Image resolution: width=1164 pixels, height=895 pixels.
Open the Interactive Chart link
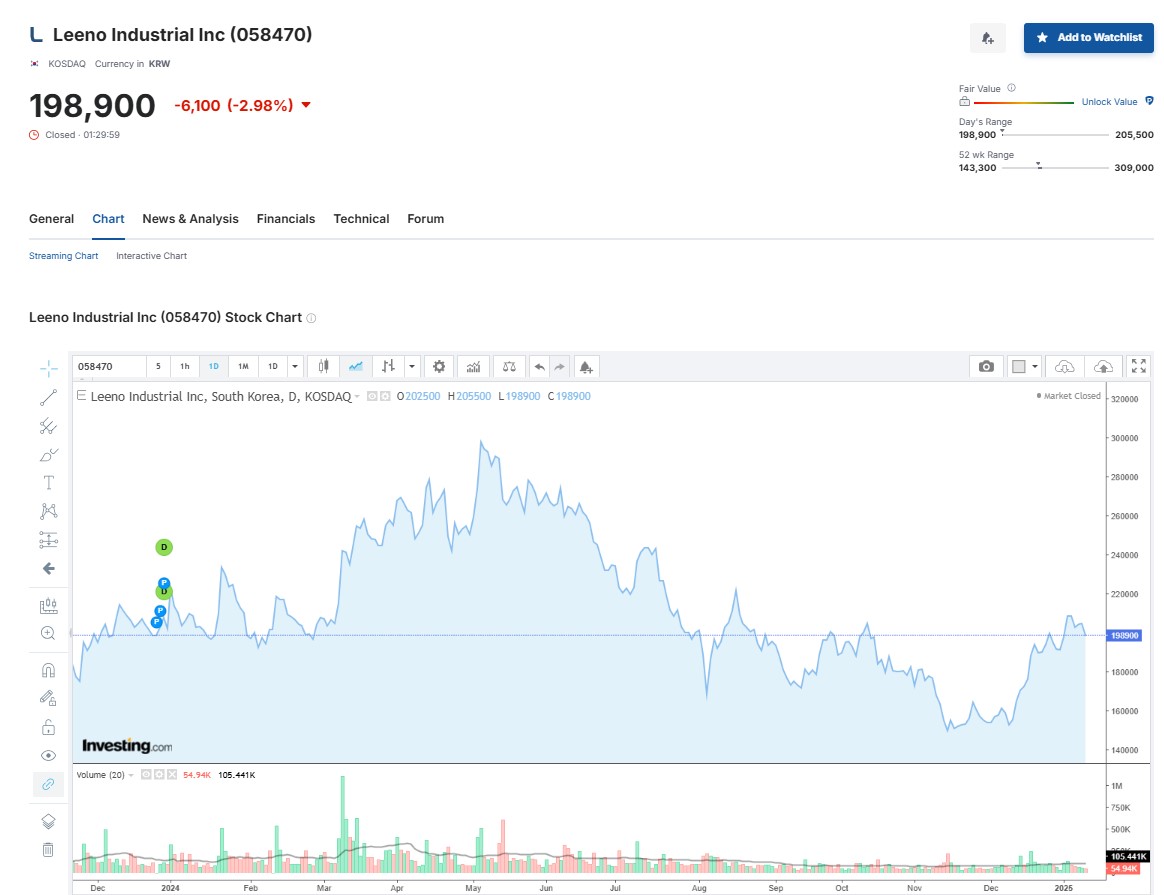tap(151, 256)
